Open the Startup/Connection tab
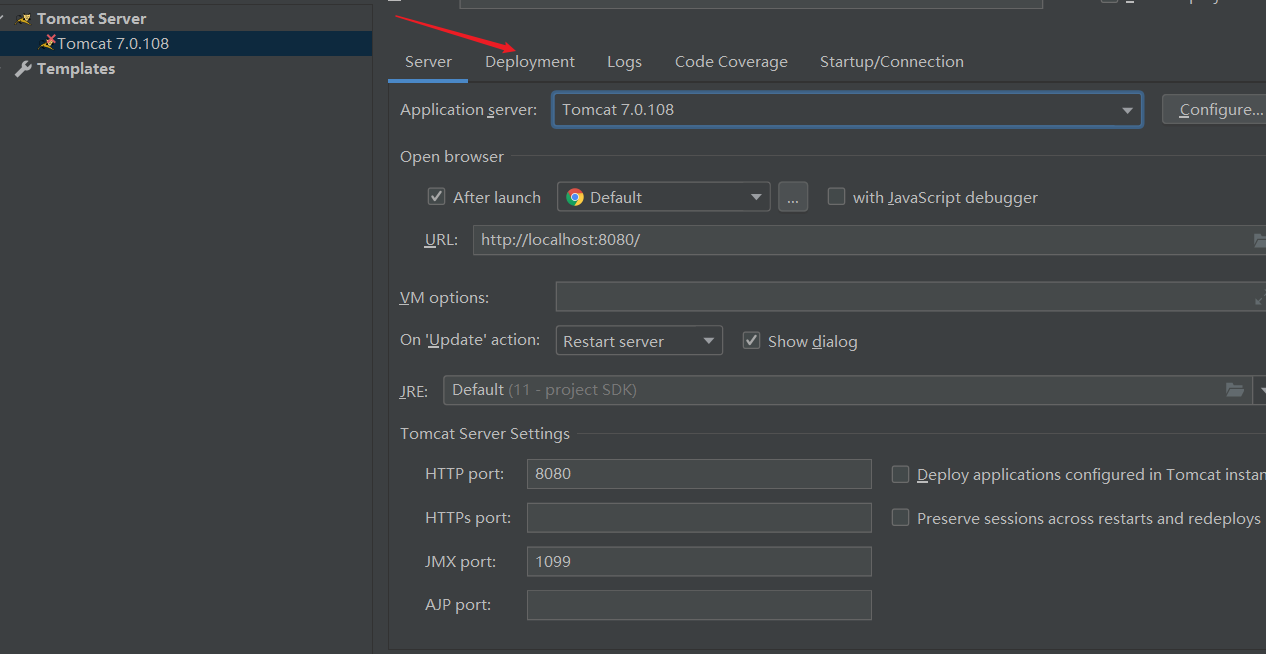The image size is (1266, 654). pyautogui.click(x=892, y=62)
